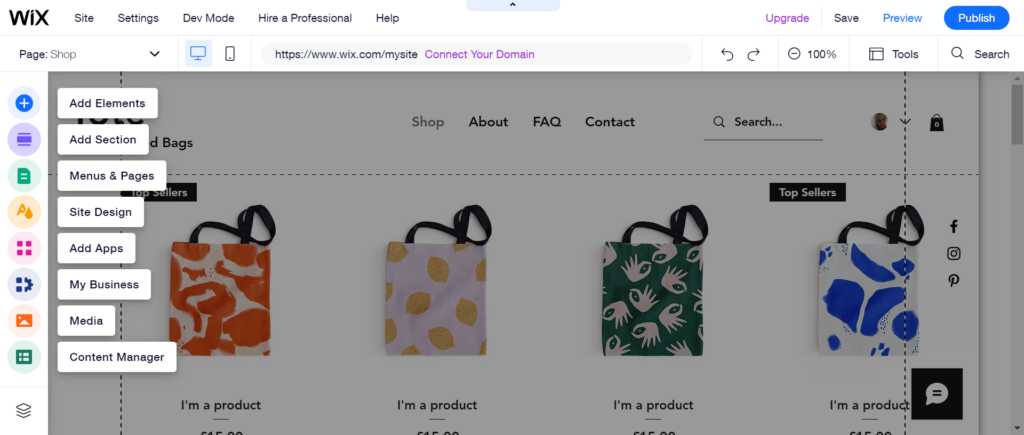1024x435 pixels.
Task: Switch to desktop editor view
Action: tap(199, 54)
